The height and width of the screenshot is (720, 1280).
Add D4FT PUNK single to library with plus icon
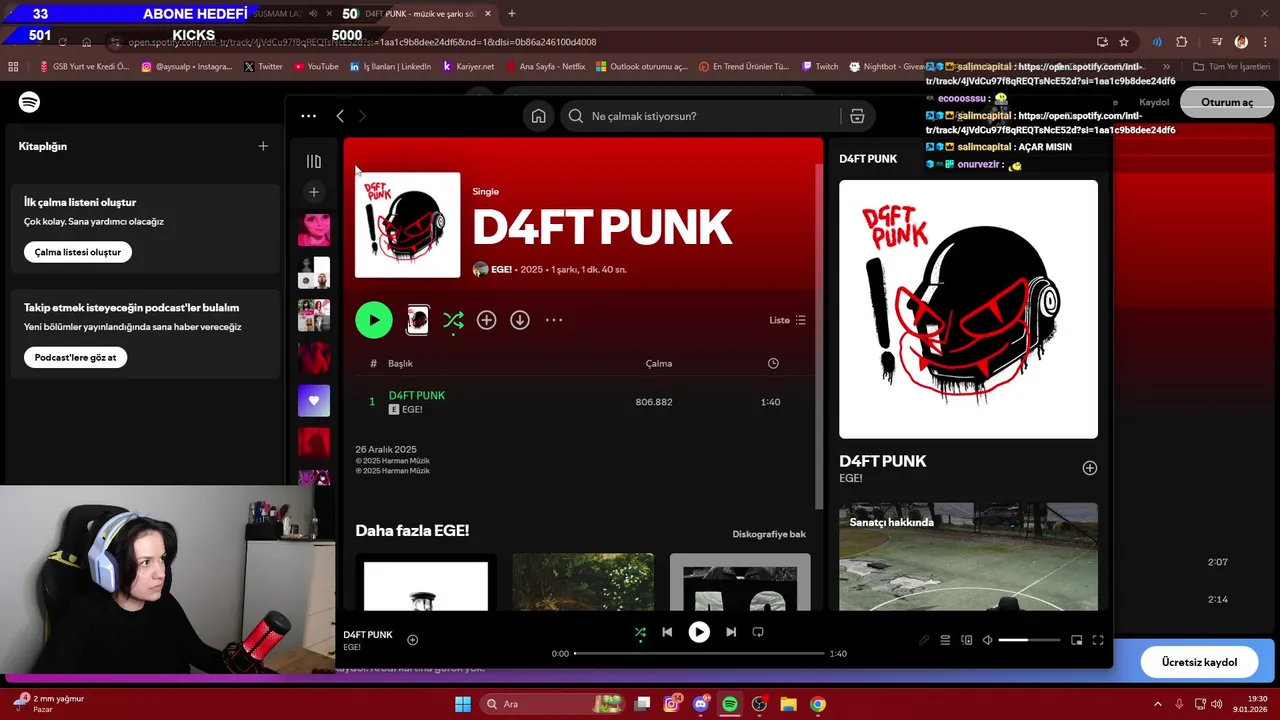pyautogui.click(x=486, y=320)
